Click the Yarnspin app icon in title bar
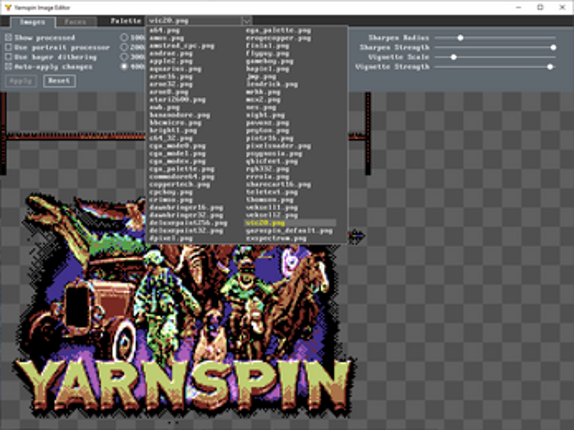The width and height of the screenshot is (574, 430). pos(8,7)
